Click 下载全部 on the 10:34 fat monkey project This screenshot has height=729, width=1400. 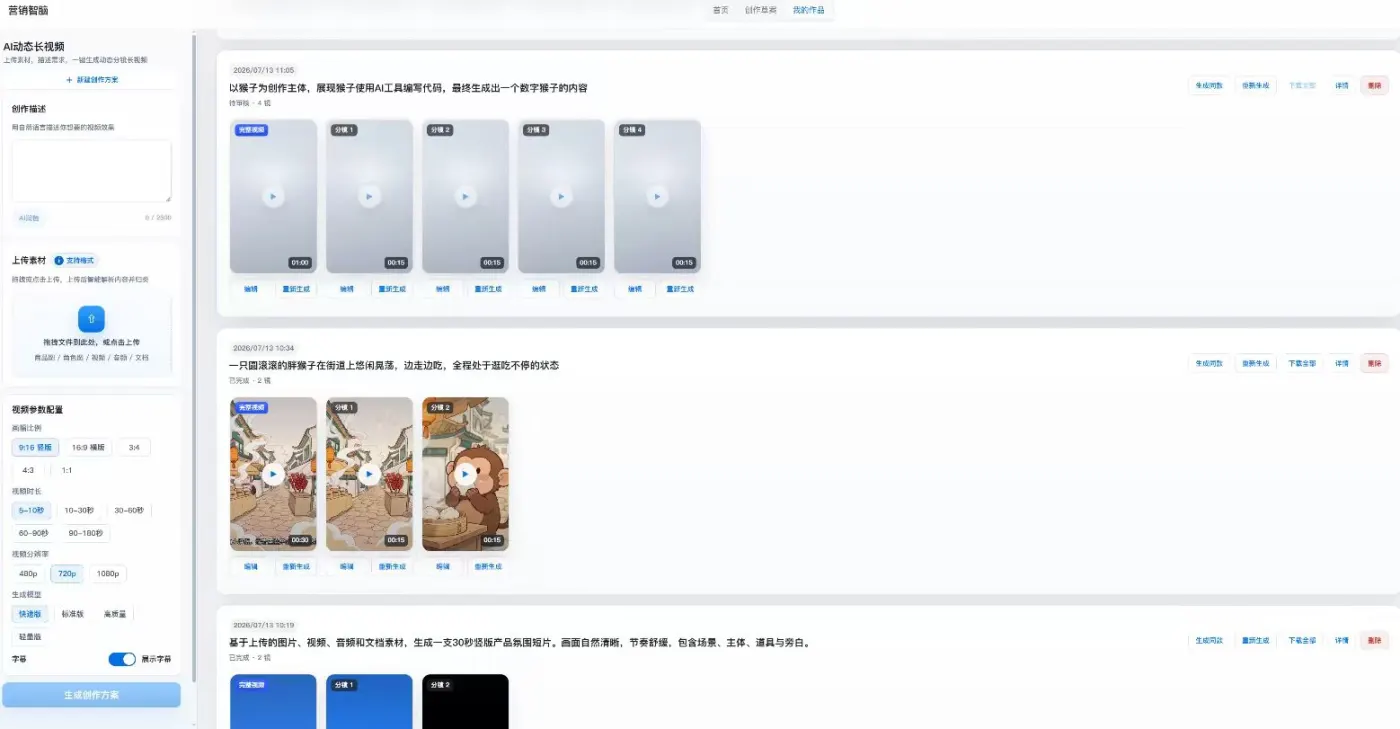tap(1301, 364)
